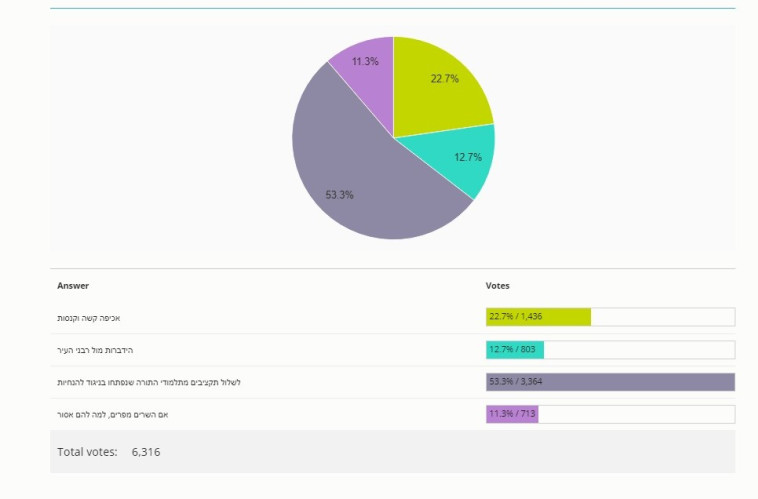This screenshot has width=758, height=499.
Task: Click the total vote count 6,316
Action: [x=145, y=452]
